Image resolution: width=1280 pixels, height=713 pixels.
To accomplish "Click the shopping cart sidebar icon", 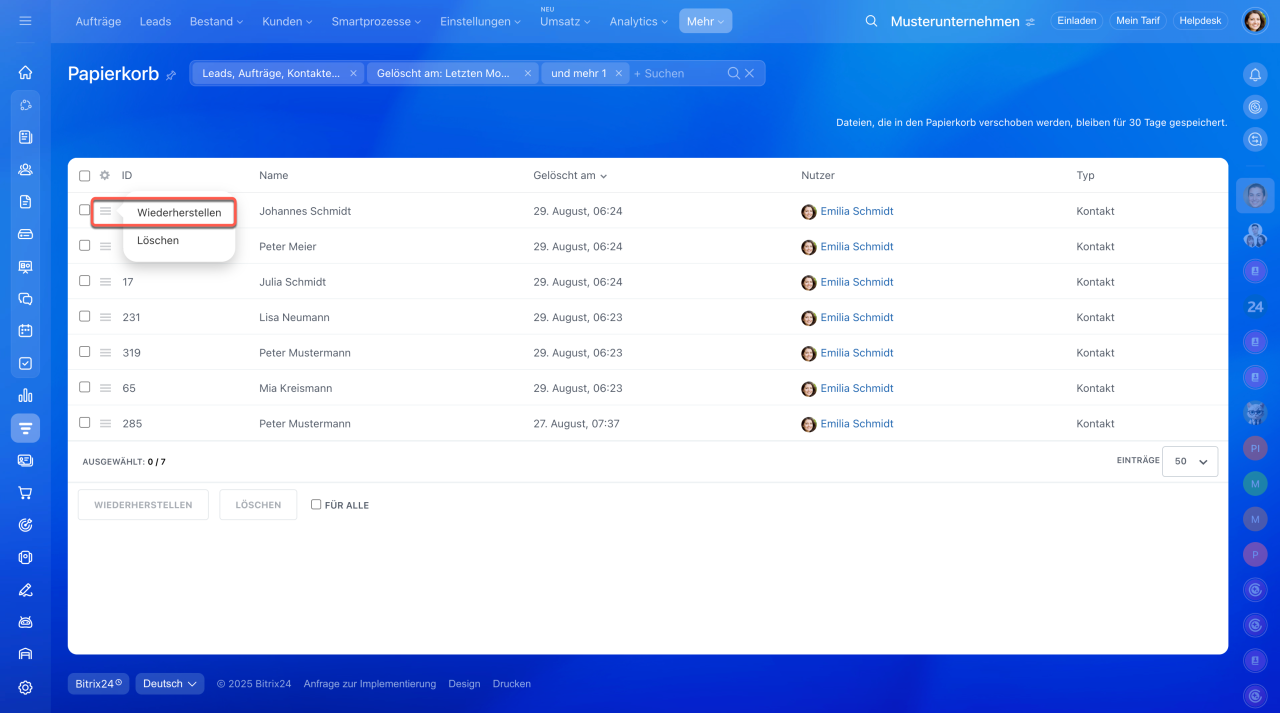I will tap(25, 492).
